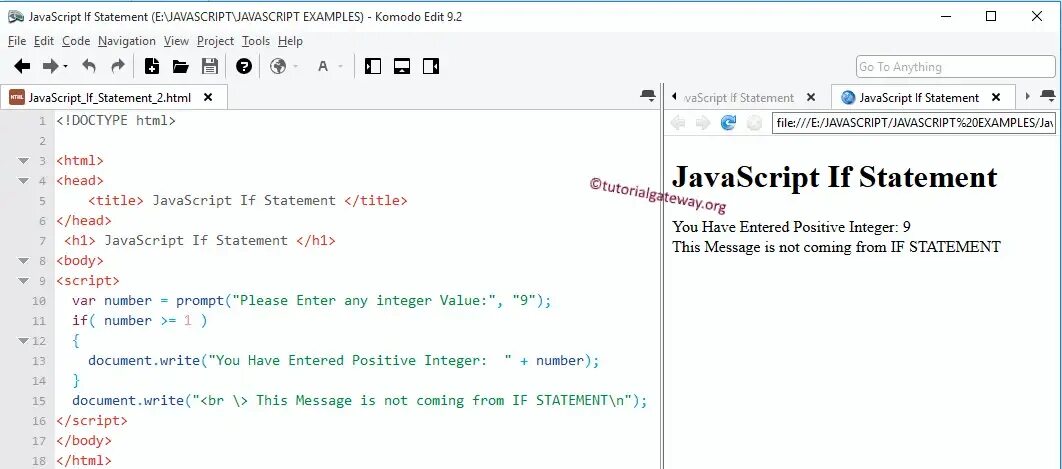This screenshot has width=1062, height=469.
Task: Go forward with the toolbar forward arrow
Action: click(51, 66)
